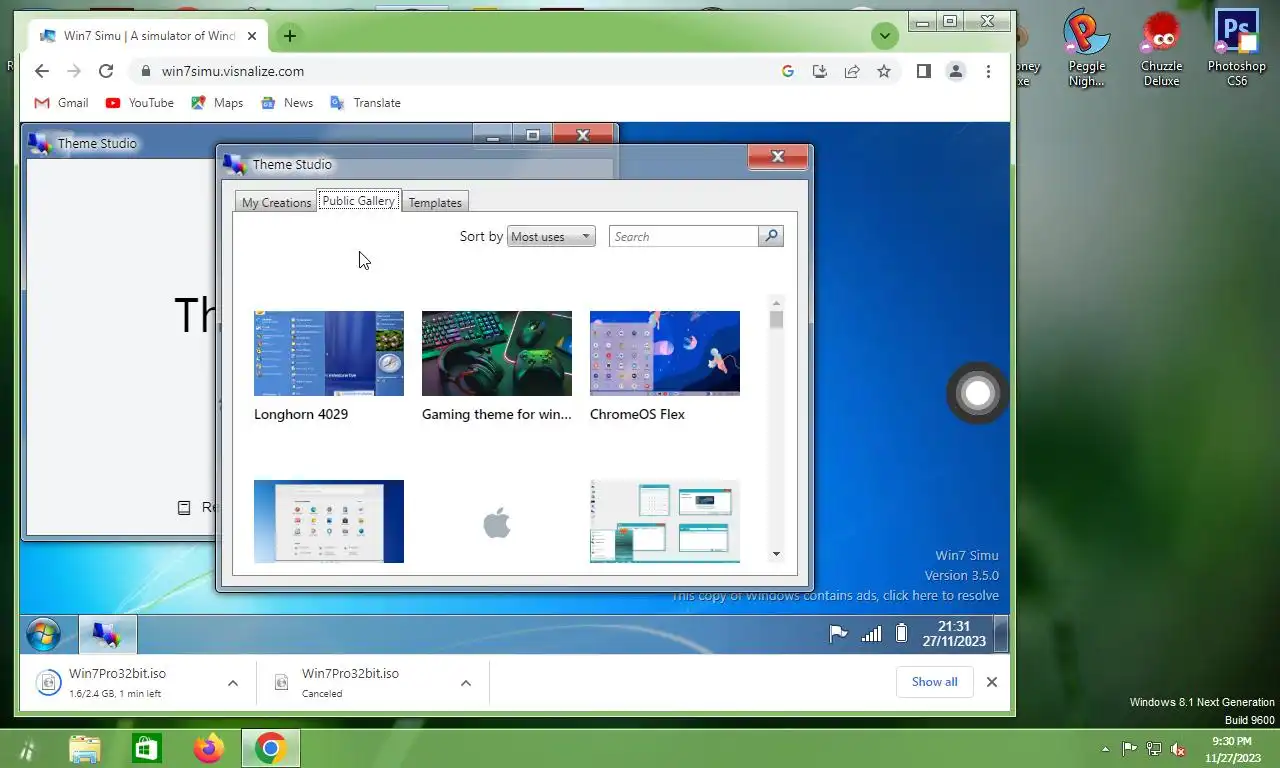The width and height of the screenshot is (1280, 768).
Task: Click Chrome icon on Windows taskbar
Action: click(271, 749)
